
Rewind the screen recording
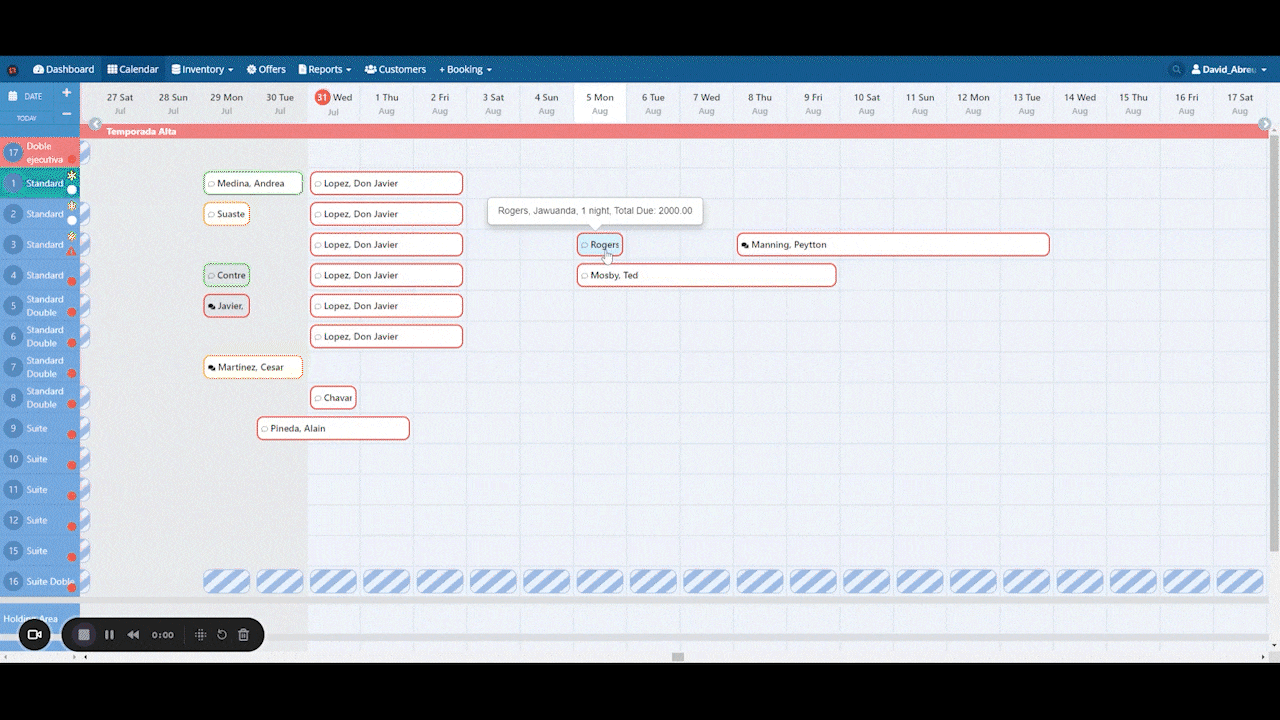pos(133,635)
